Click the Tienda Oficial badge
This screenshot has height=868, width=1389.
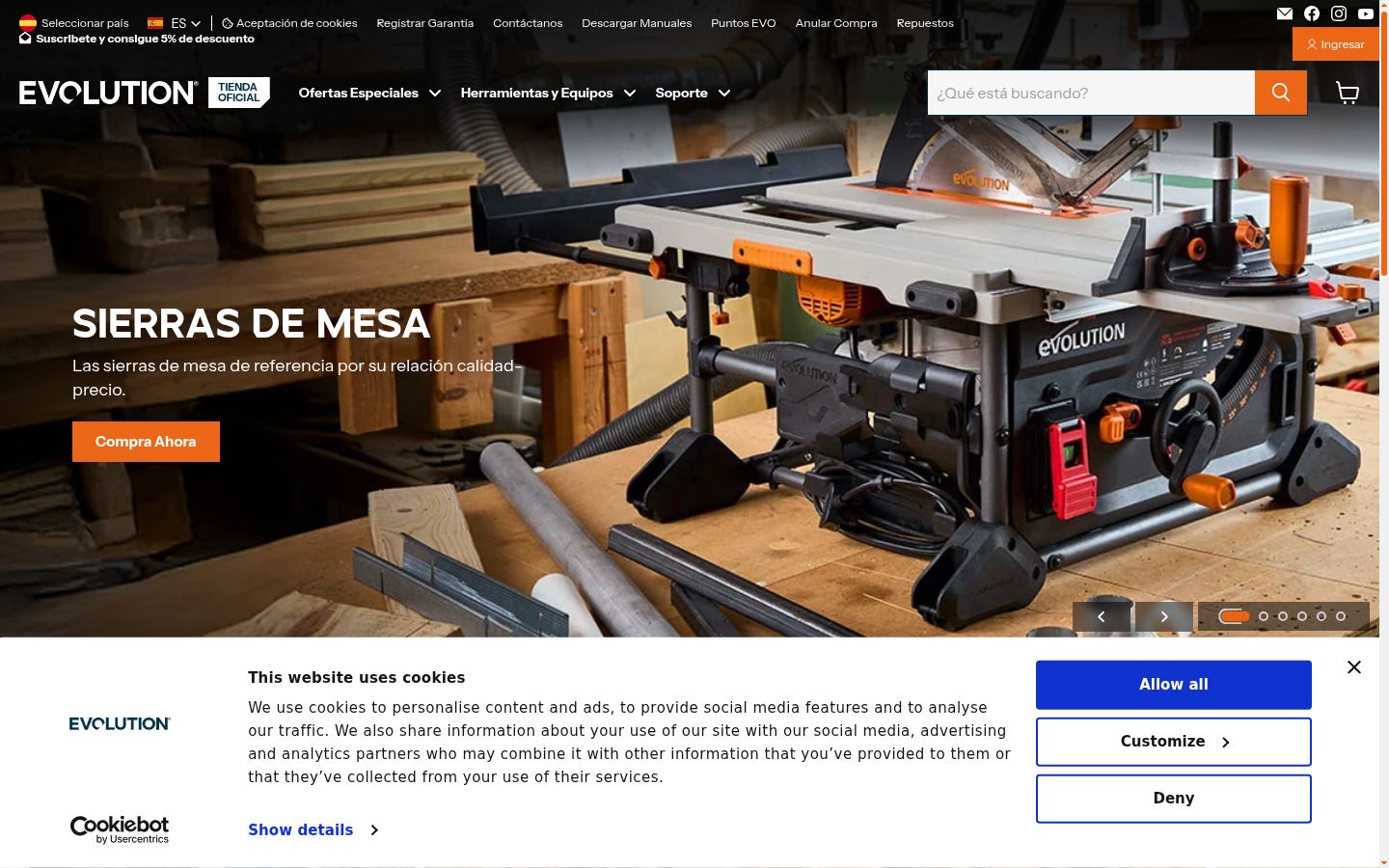[x=239, y=93]
